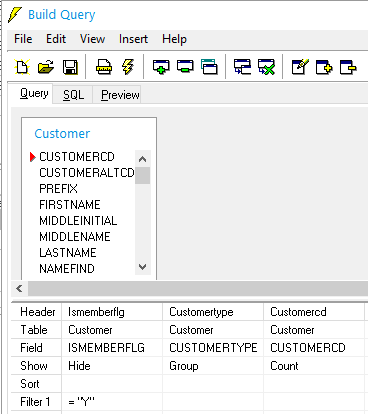Click the Count show cell
The height and width of the screenshot is (414, 368).
(x=314, y=366)
